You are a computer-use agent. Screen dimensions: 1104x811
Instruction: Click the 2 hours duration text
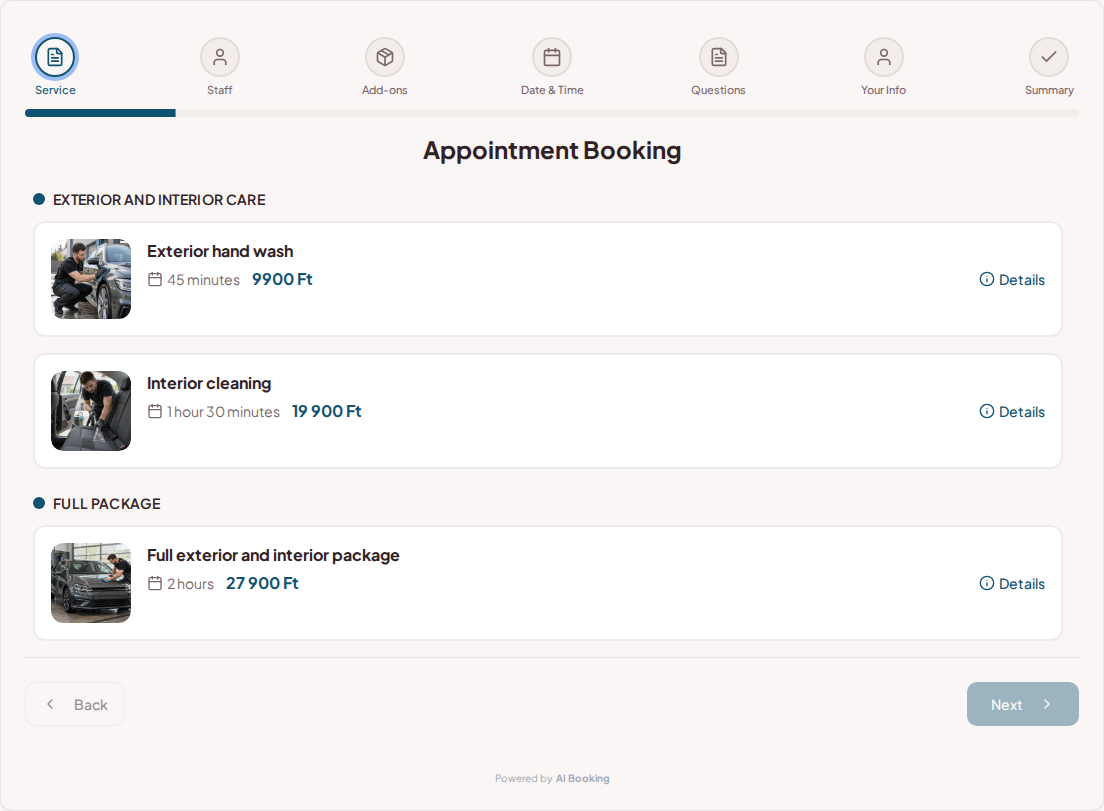(x=190, y=584)
